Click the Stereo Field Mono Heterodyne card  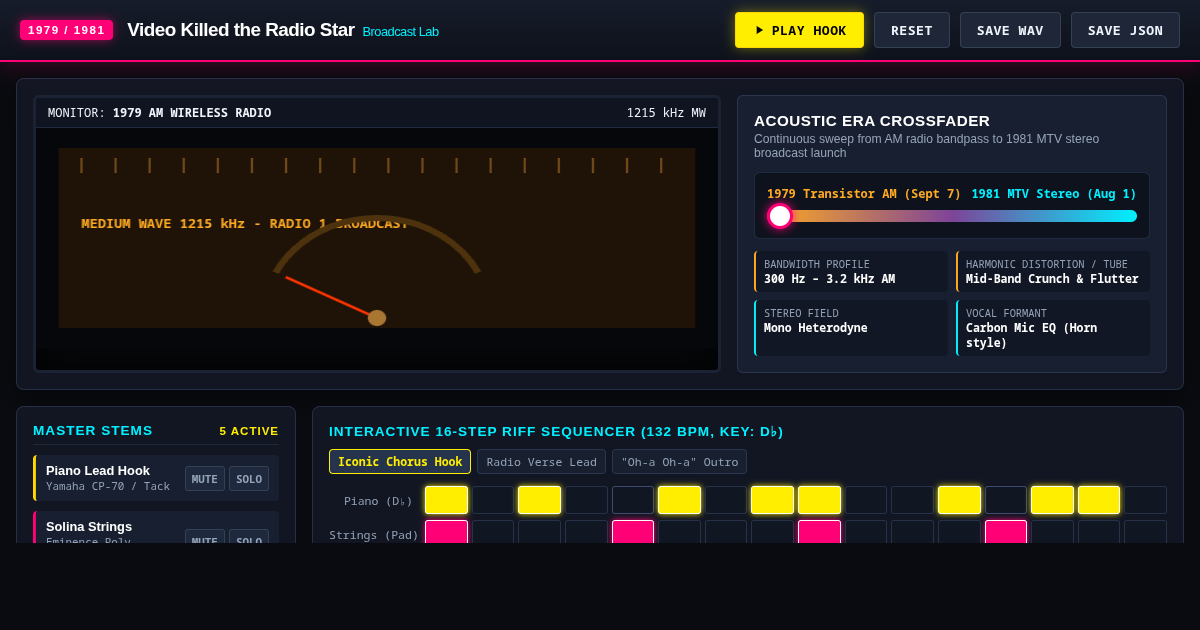[x=851, y=328]
